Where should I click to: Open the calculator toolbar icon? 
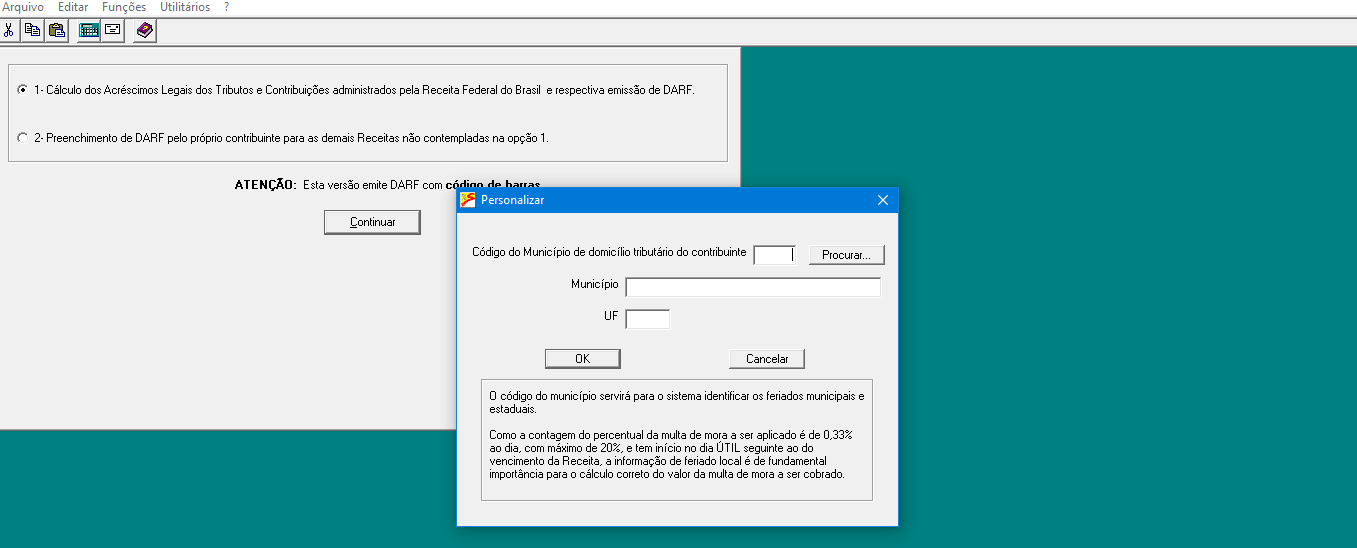[89, 30]
